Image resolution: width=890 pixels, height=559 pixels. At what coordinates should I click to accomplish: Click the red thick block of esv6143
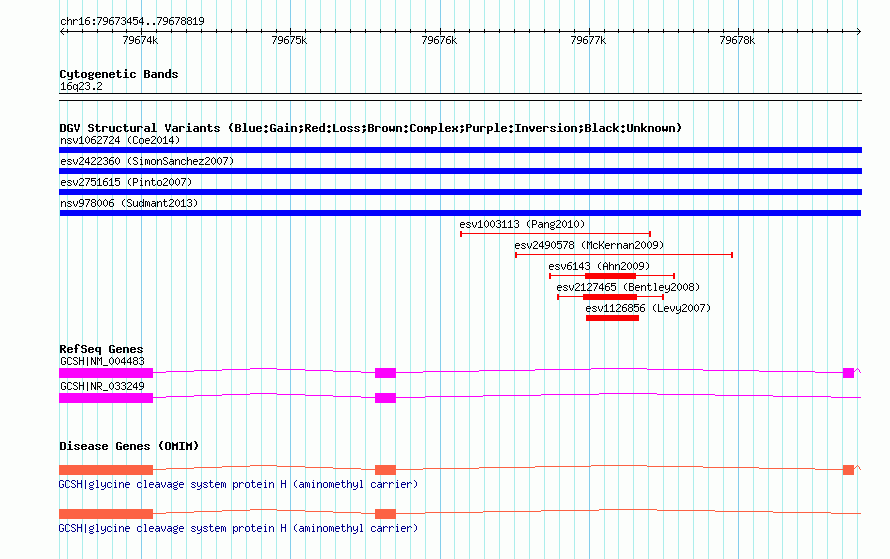click(610, 276)
